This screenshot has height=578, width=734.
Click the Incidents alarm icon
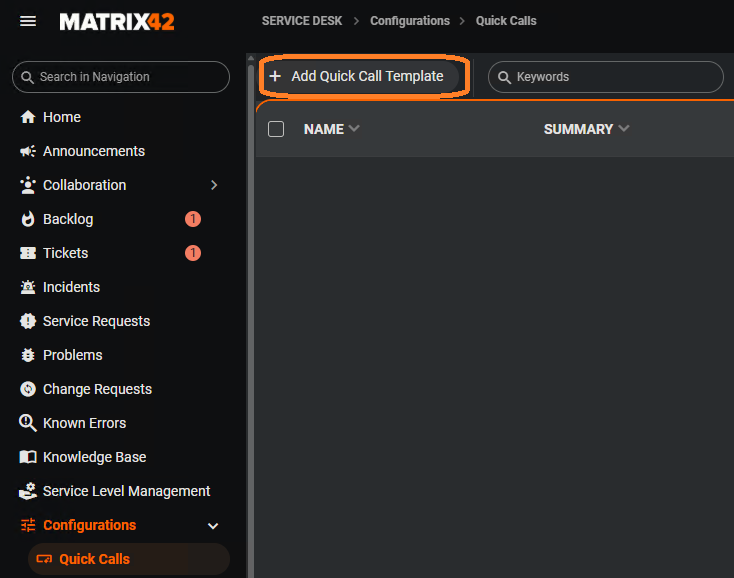click(x=28, y=287)
